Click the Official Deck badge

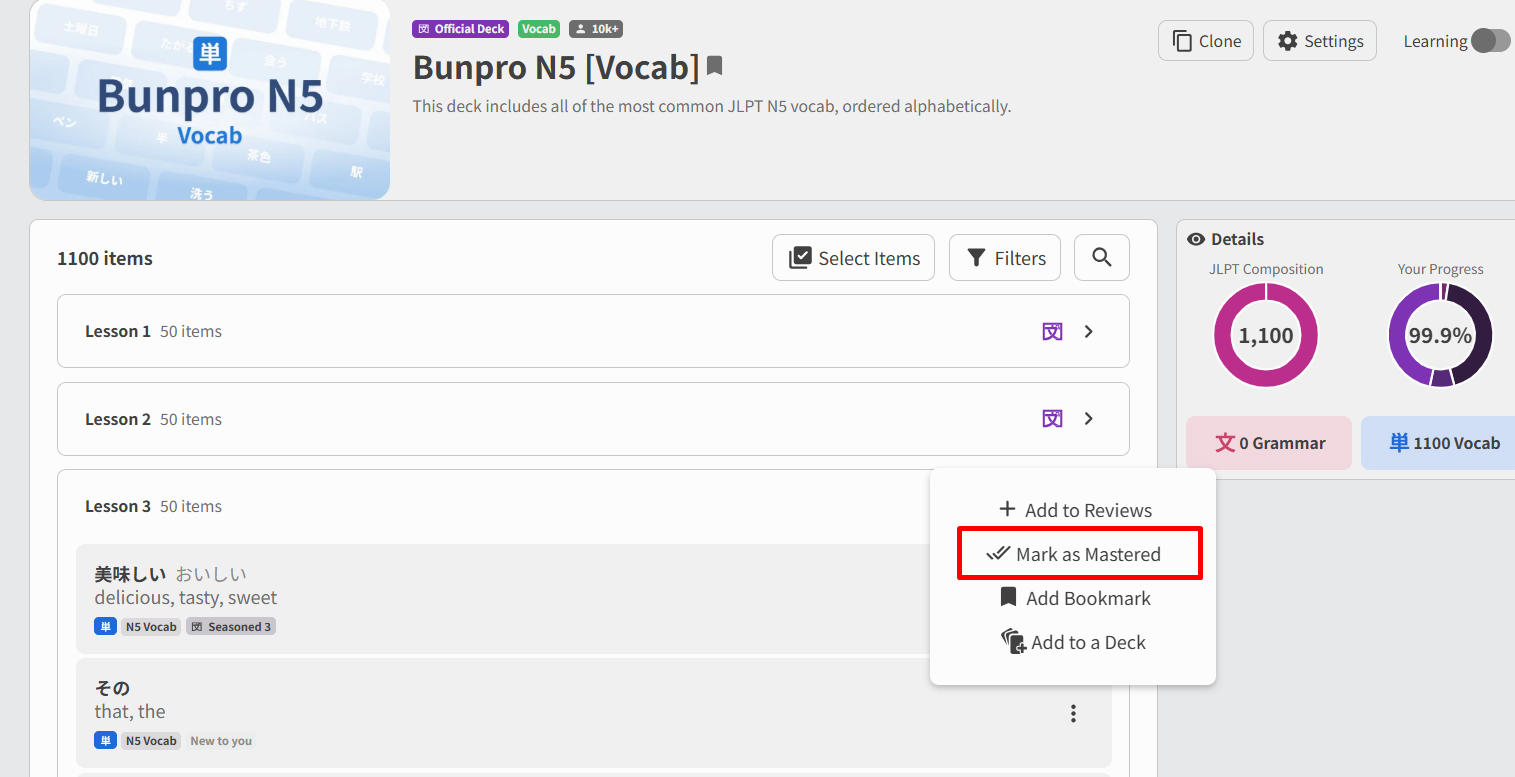coord(461,29)
